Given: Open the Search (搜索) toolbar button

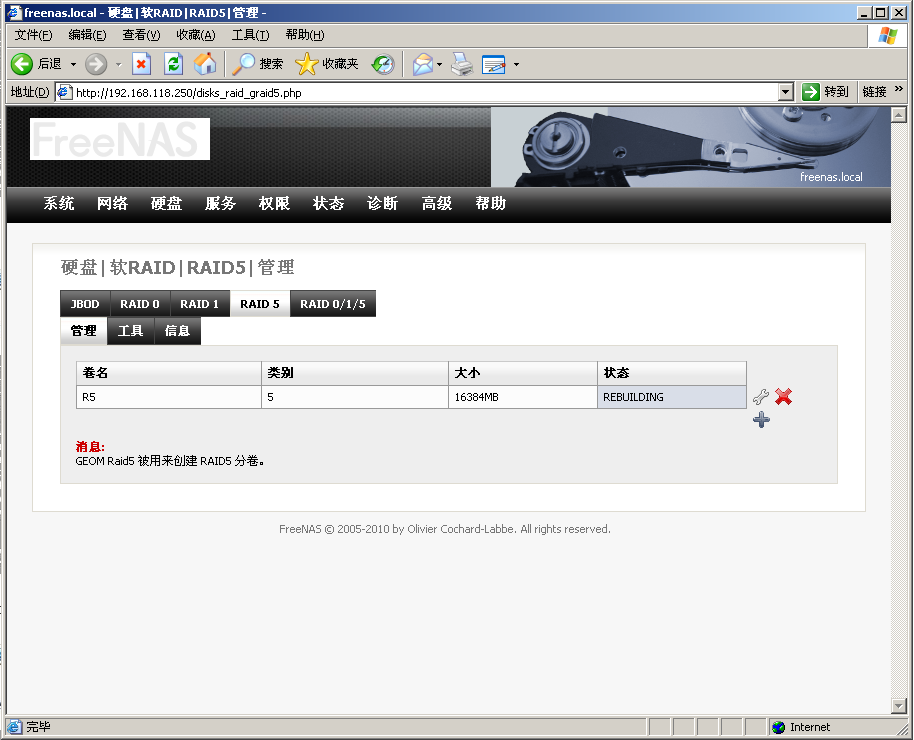Looking at the screenshot, I should click(x=257, y=64).
